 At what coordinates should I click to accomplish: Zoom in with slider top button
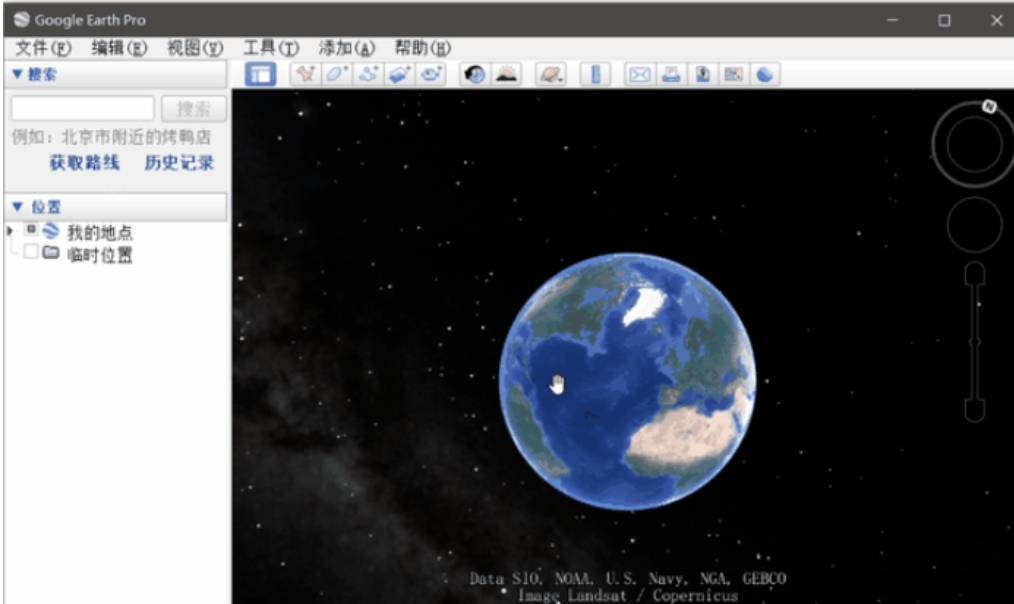pos(975,274)
